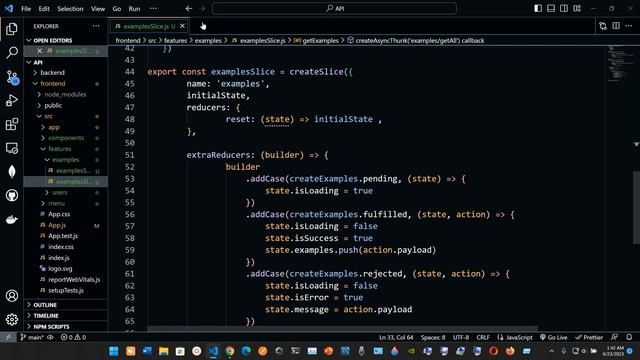Image resolution: width=640 pixels, height=360 pixels.
Task: Open the overflow menu ellipsis after Run
Action: pos(153,9)
